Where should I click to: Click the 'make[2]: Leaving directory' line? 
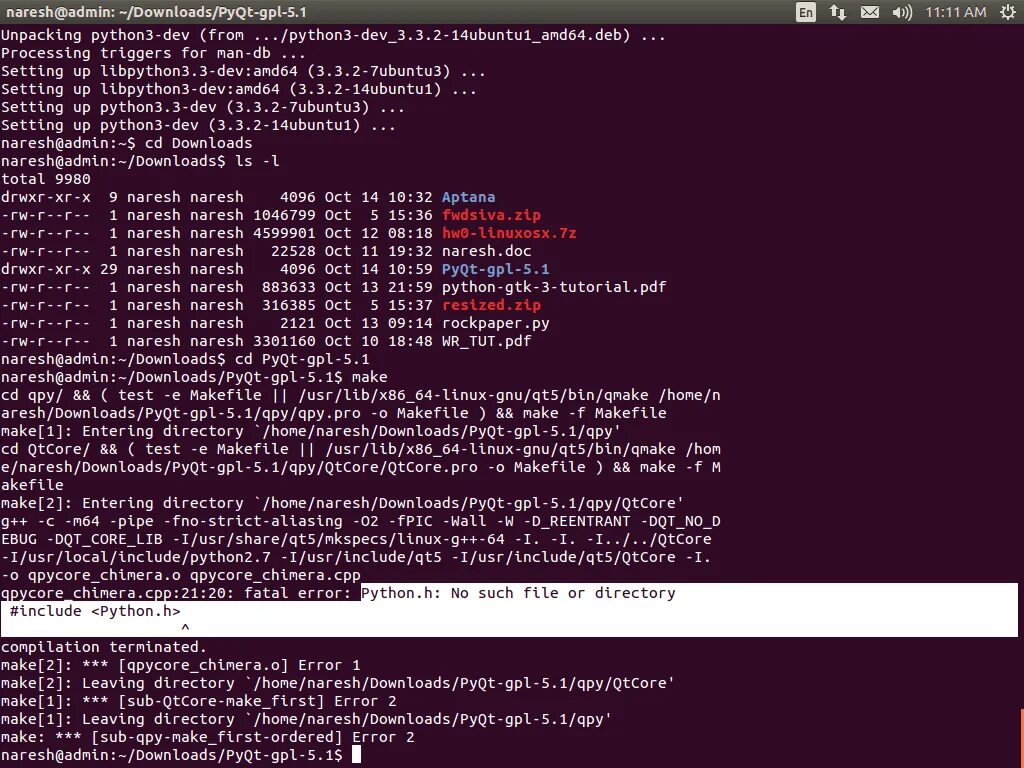tap(338, 683)
